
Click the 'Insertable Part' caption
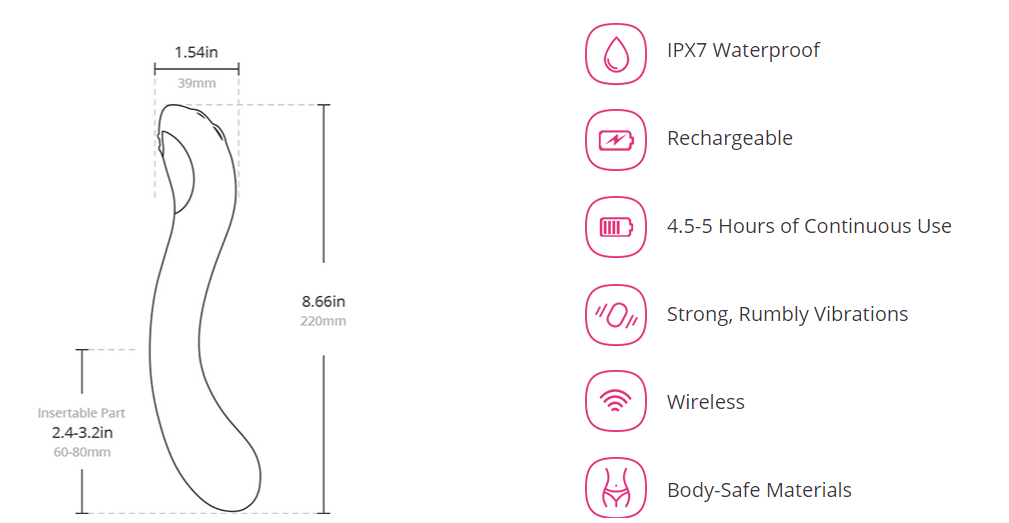82,413
